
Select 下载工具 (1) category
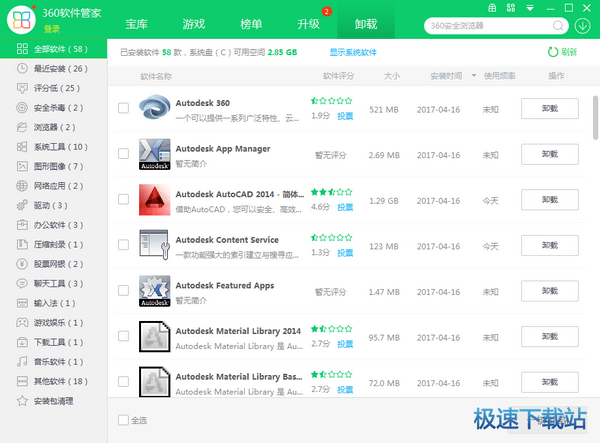point(54,342)
